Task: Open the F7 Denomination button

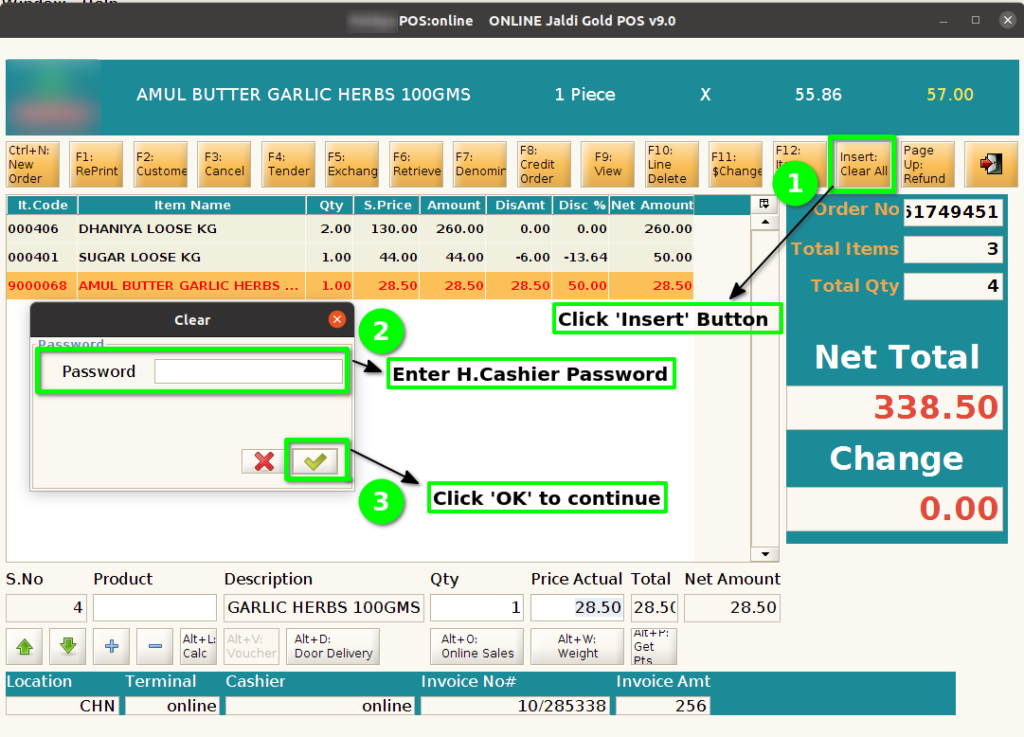Action: [480, 165]
